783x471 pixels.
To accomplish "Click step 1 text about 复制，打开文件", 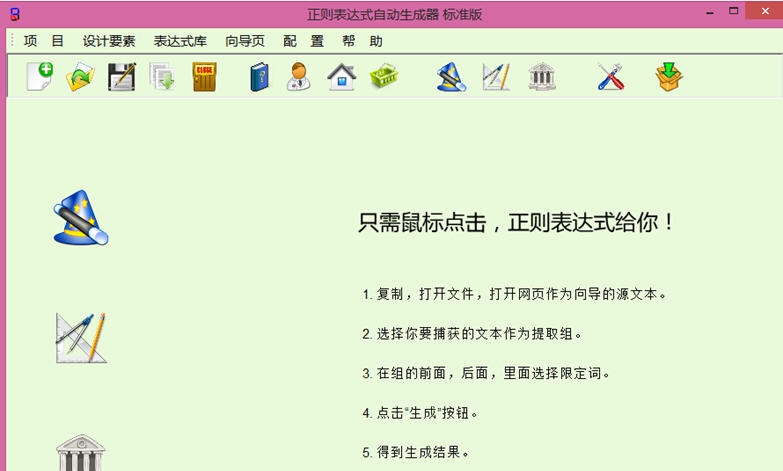I will (x=515, y=294).
